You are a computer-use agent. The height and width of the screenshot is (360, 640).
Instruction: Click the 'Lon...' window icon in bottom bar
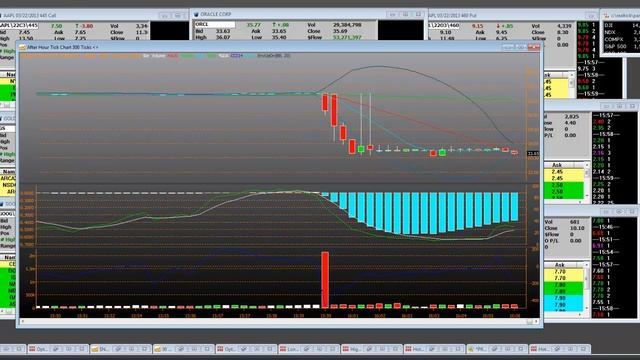[283, 349]
